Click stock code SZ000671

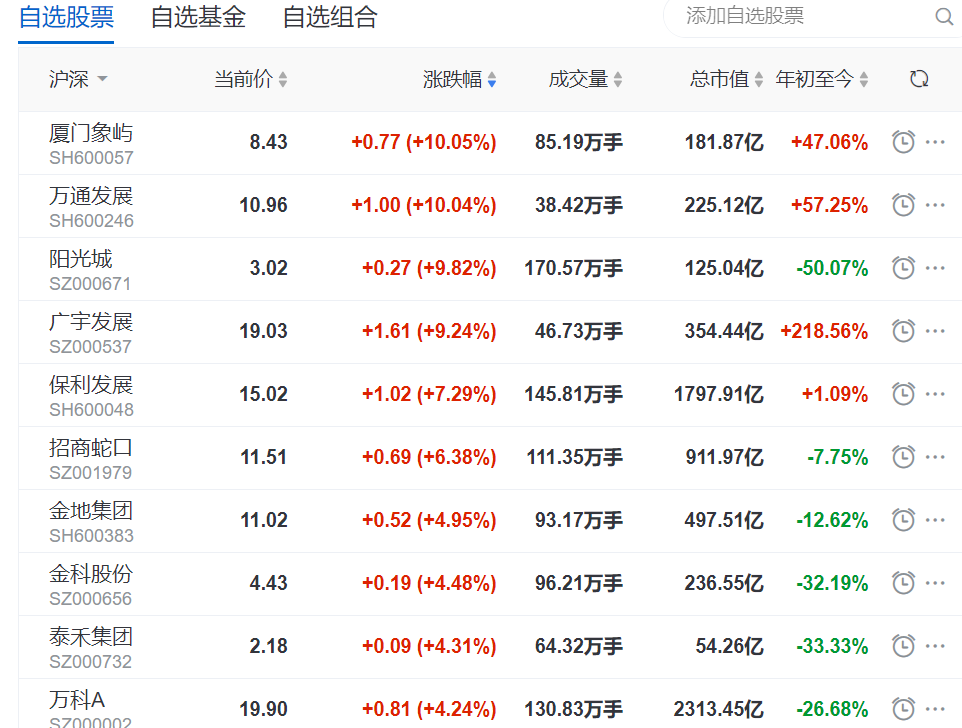click(x=90, y=284)
